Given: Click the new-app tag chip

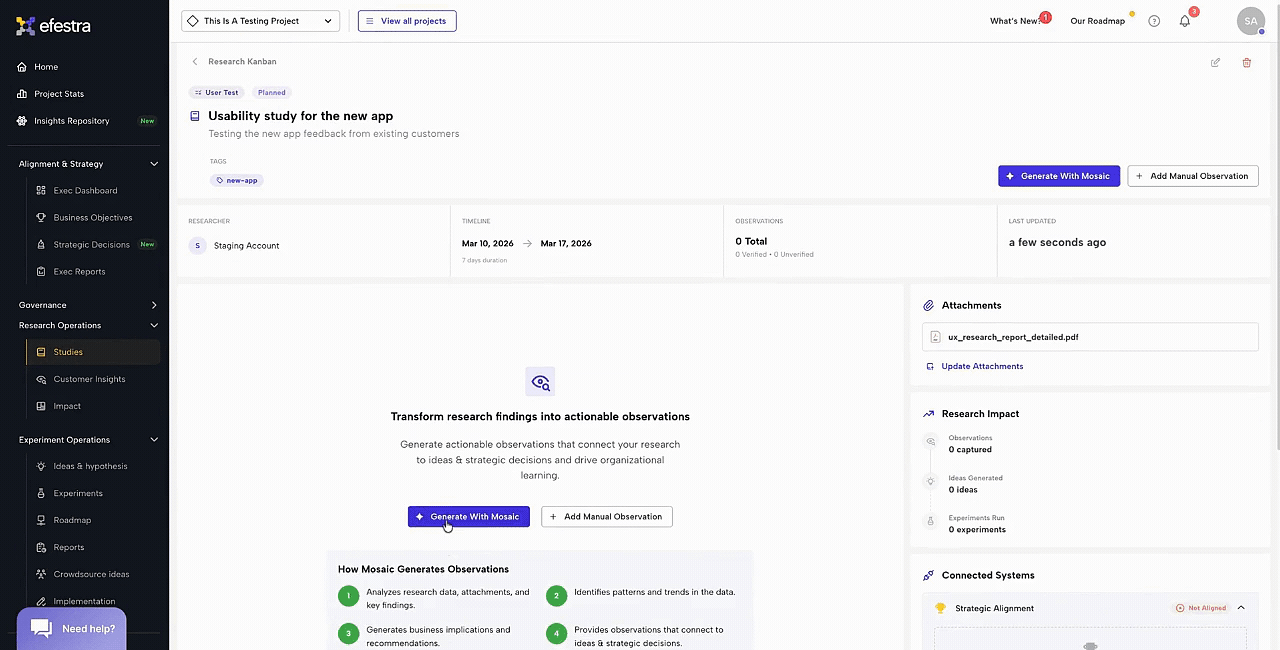Looking at the screenshot, I should click(x=237, y=181).
